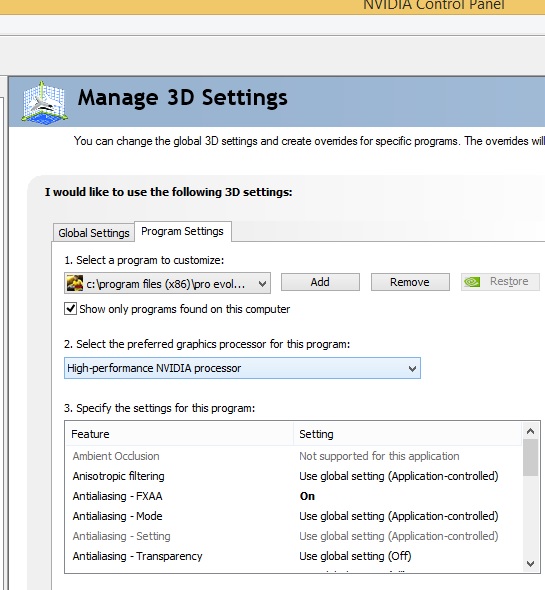545x590 pixels.
Task: Toggle Show only programs found on this computer
Action: point(70,309)
